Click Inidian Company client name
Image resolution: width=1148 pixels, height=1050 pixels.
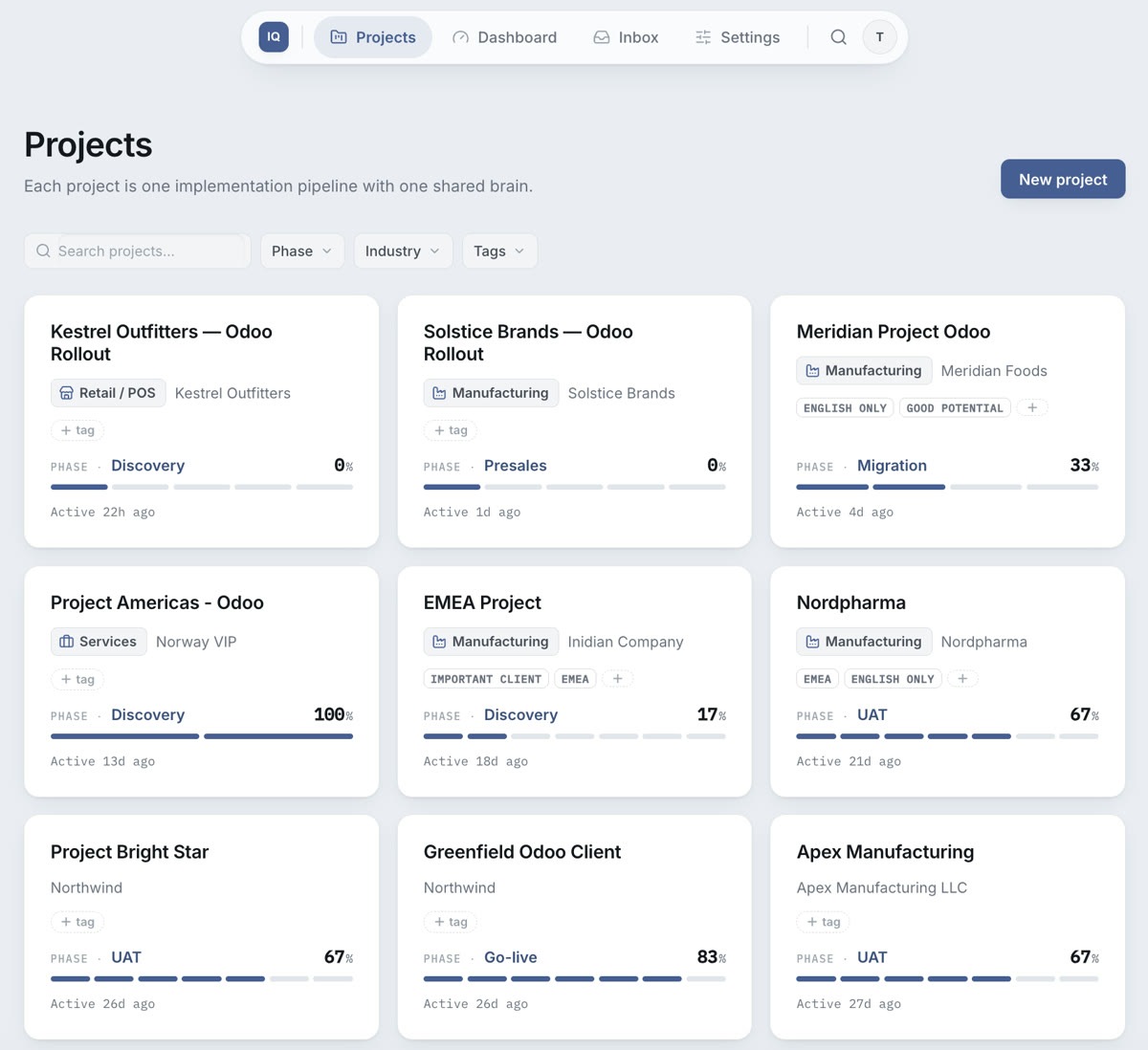coord(626,642)
